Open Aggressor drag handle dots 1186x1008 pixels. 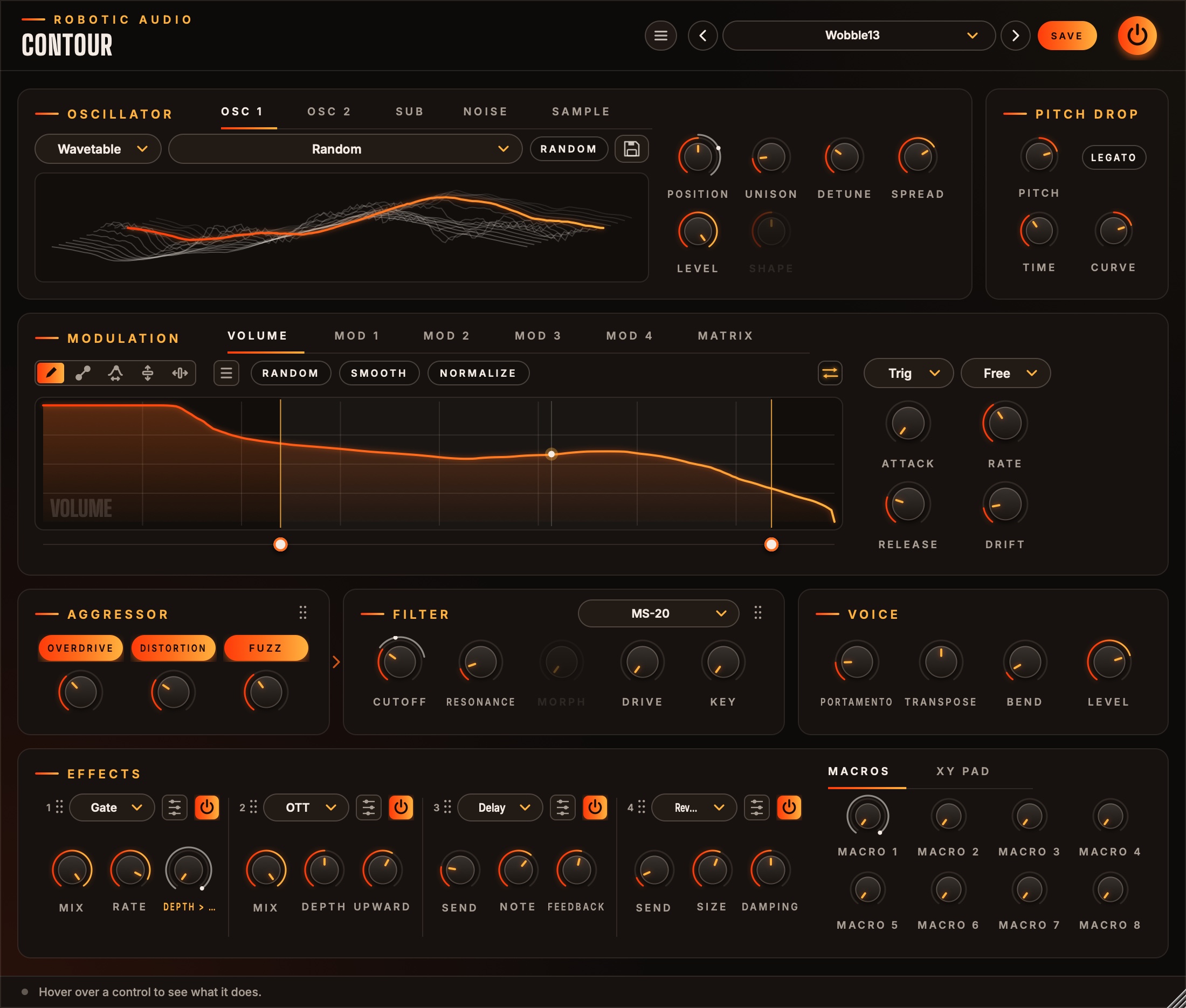coord(303,612)
